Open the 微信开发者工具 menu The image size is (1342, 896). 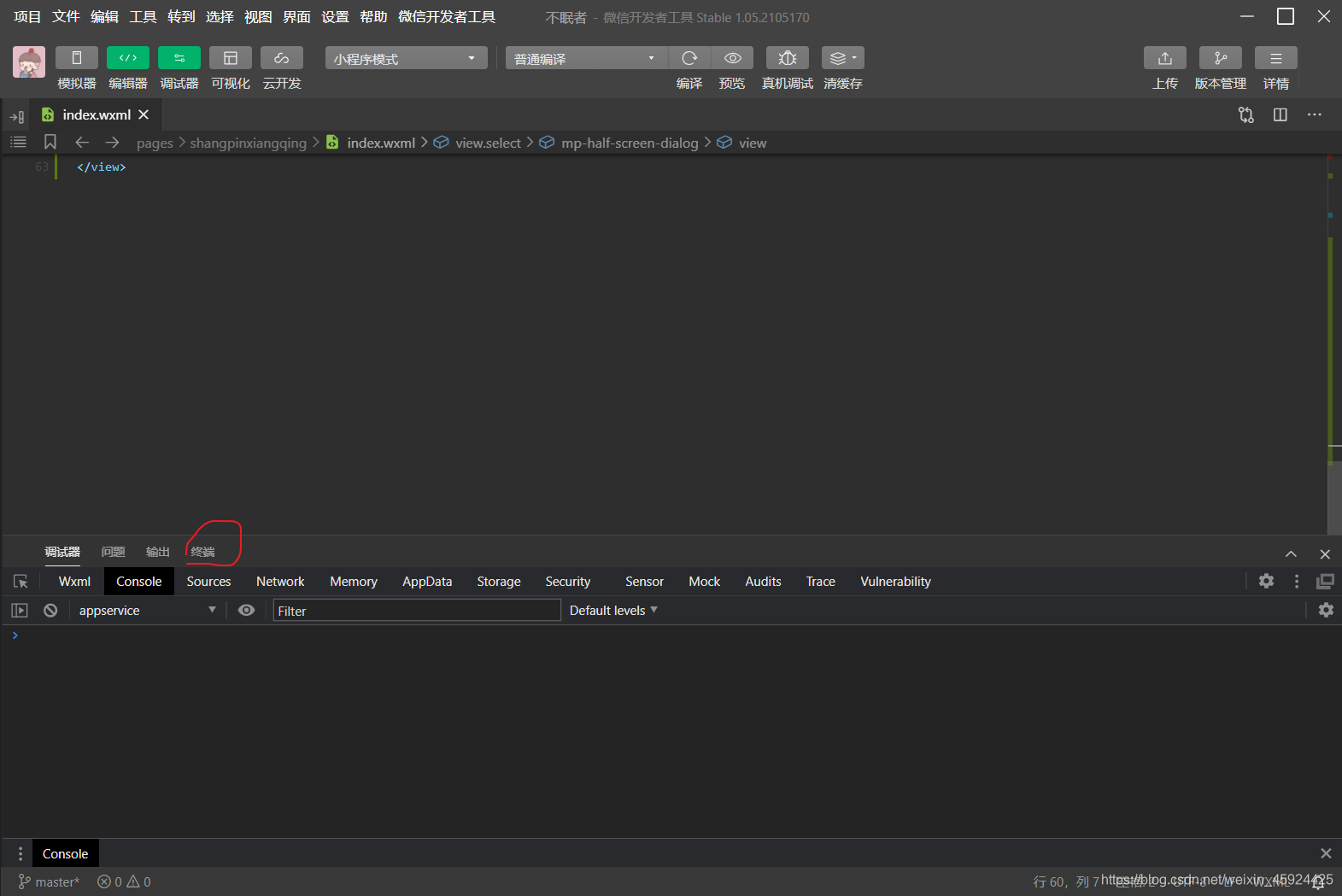(x=447, y=17)
